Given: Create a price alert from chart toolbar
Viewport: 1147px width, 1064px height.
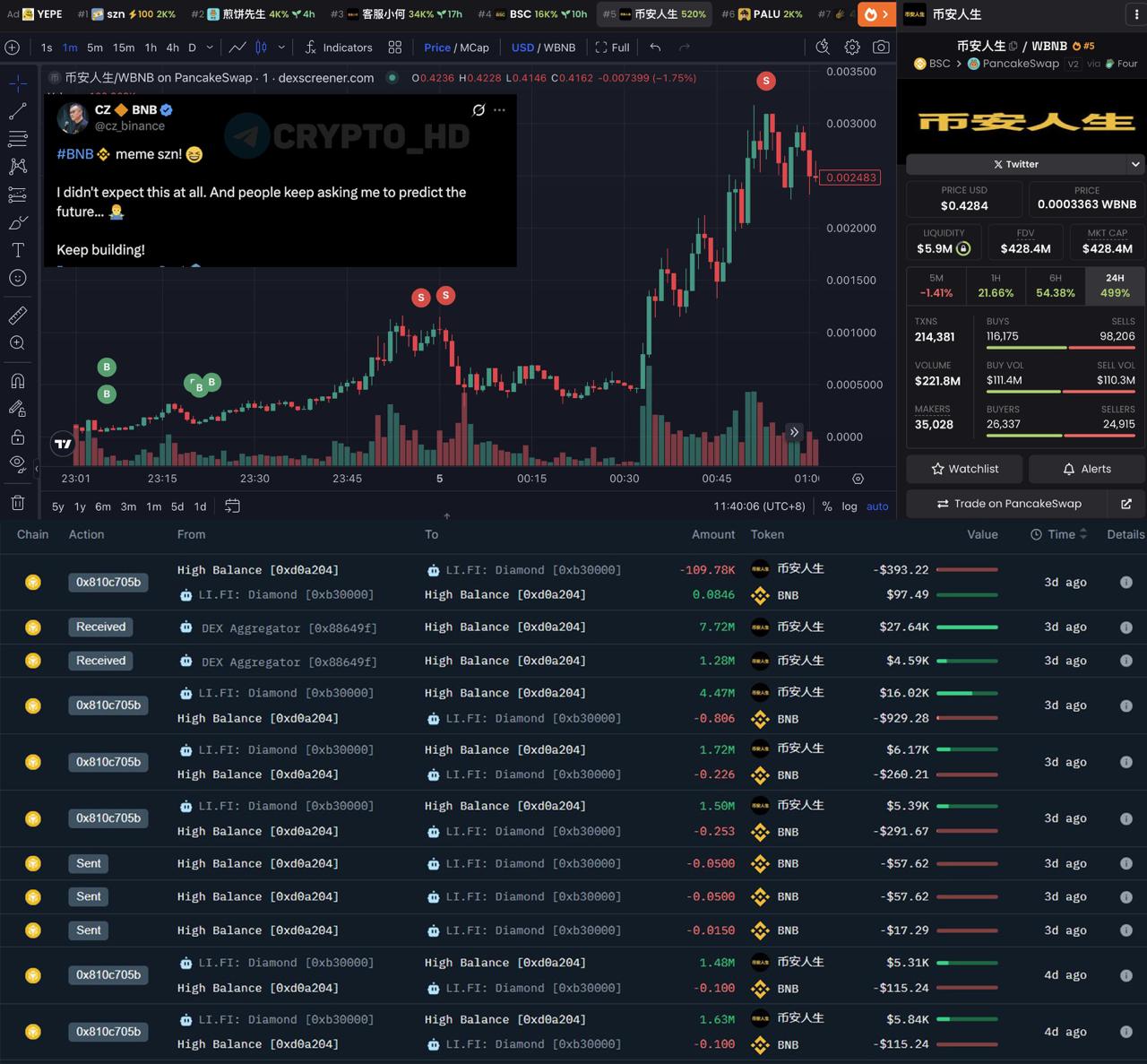Looking at the screenshot, I should pyautogui.click(x=823, y=48).
